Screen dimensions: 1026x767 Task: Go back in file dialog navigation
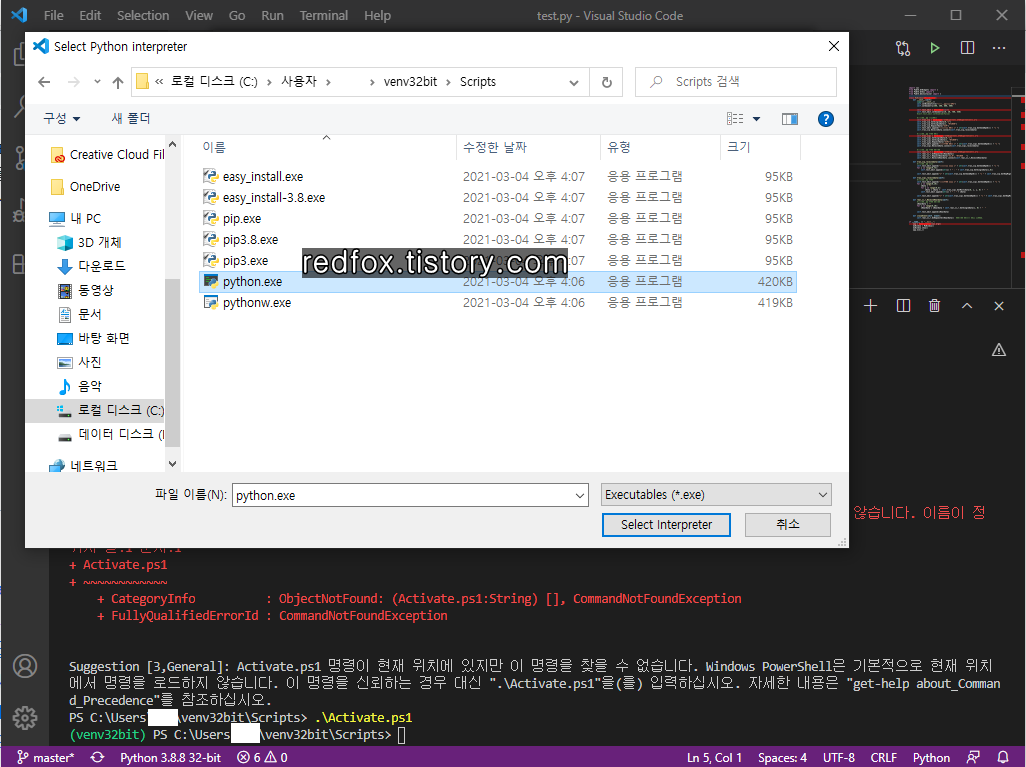pos(44,82)
